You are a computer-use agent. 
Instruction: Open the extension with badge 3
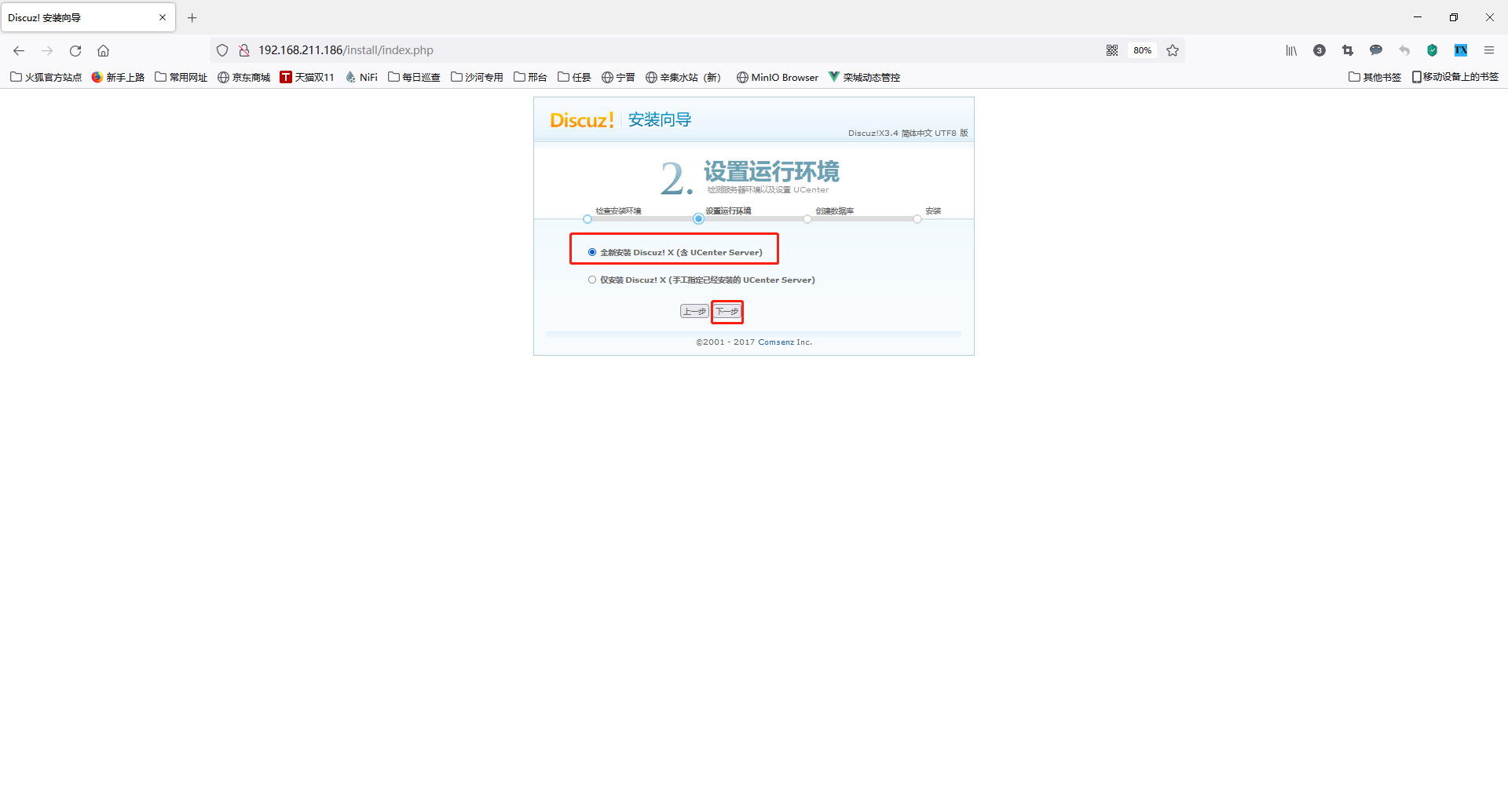click(1319, 50)
